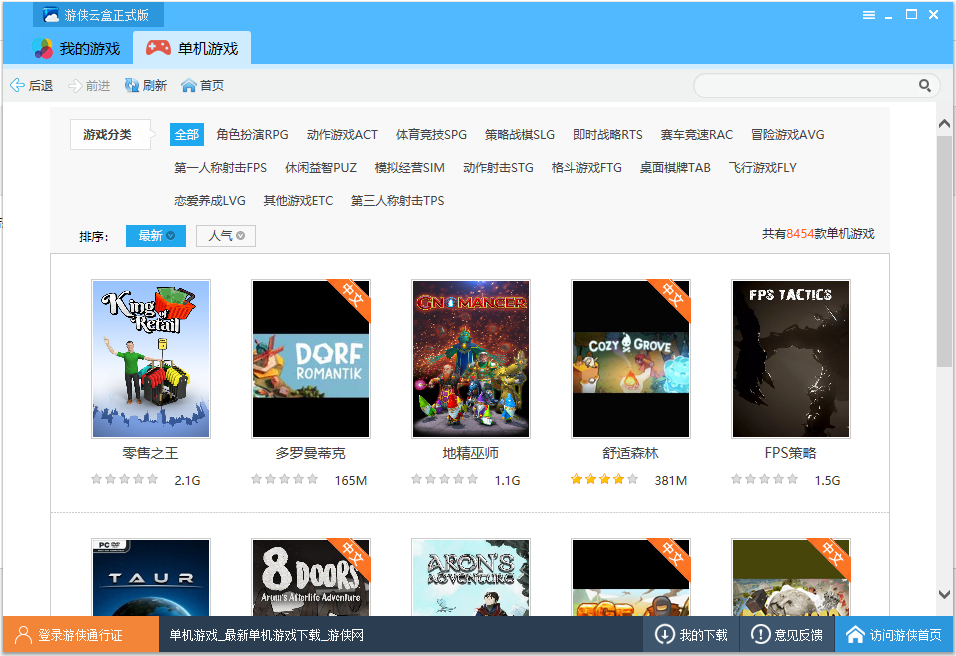Click the FPS策略 title
The height and width of the screenshot is (656, 956).
click(x=790, y=453)
